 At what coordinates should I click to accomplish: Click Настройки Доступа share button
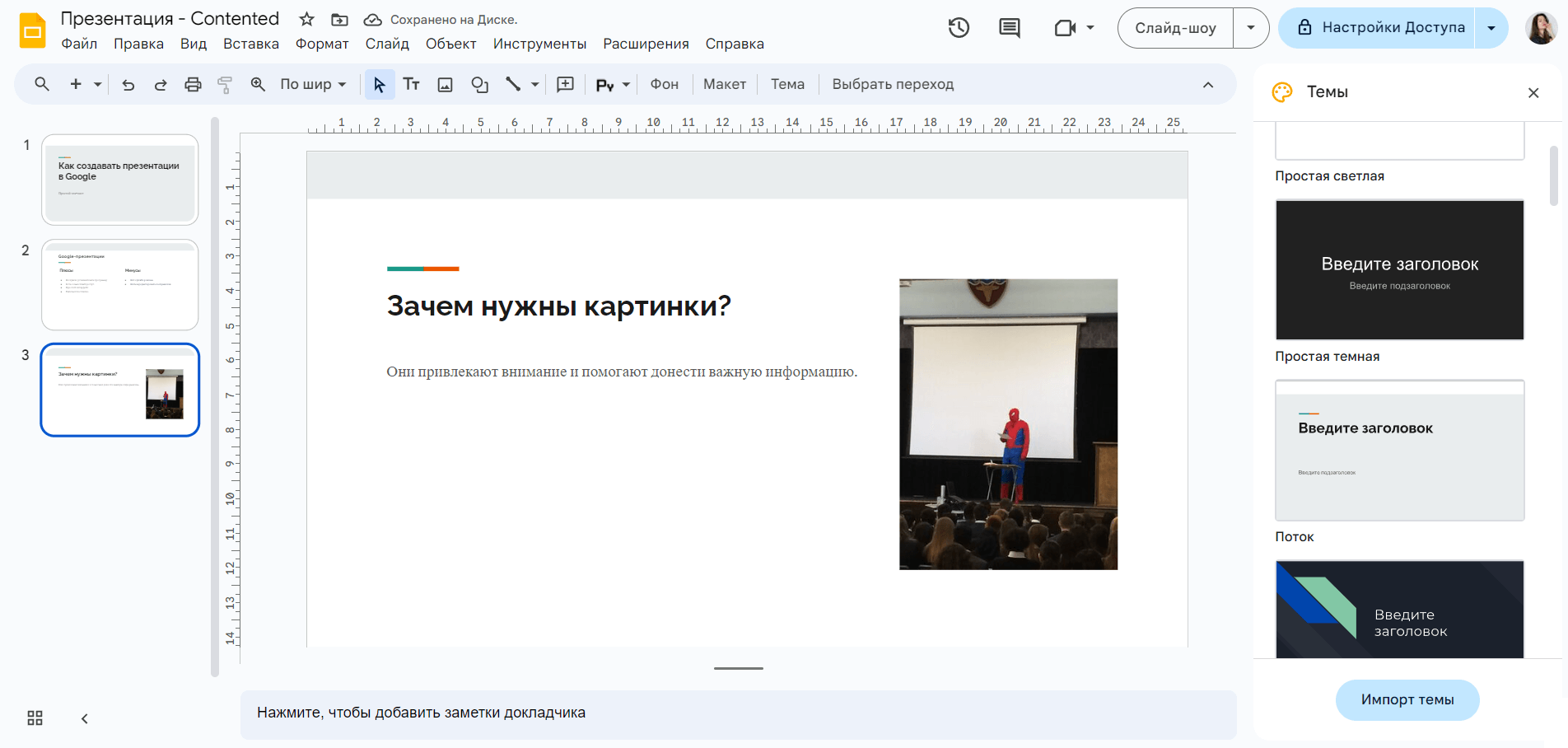[x=1377, y=28]
